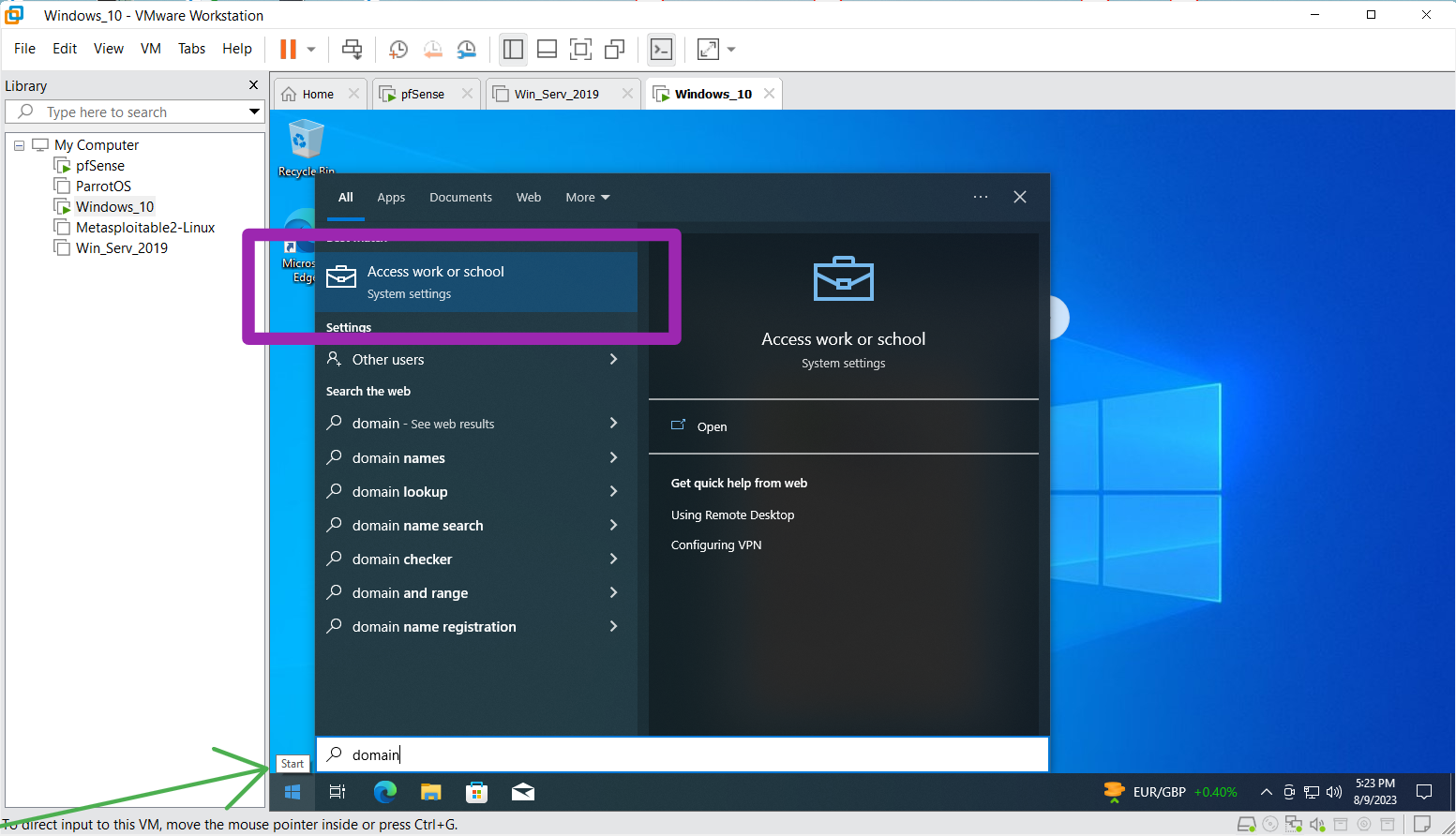Click the orange Suspend (pause) VM button
This screenshot has height=836, width=1456.
pos(288,49)
